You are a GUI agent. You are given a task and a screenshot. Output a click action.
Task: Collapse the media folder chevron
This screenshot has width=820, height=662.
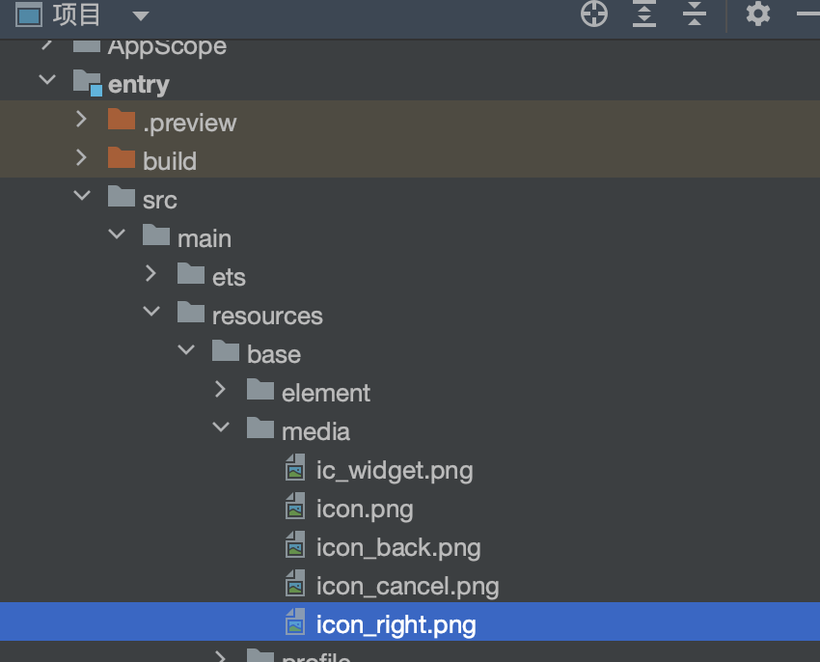(x=221, y=429)
